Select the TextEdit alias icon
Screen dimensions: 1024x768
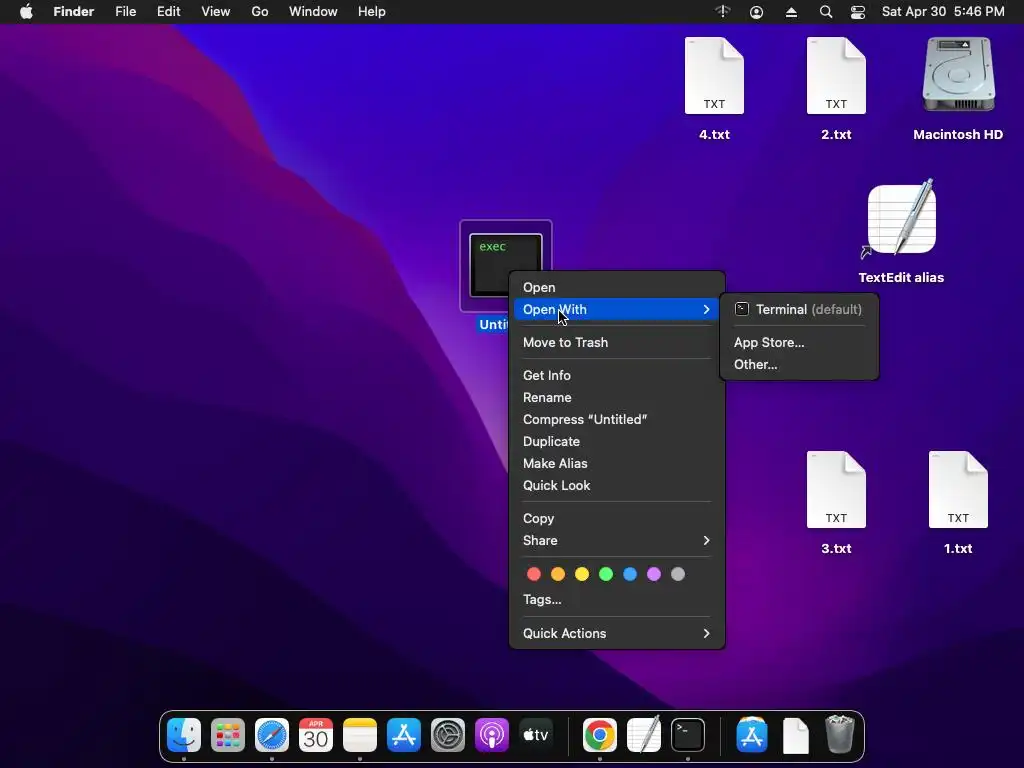[901, 219]
